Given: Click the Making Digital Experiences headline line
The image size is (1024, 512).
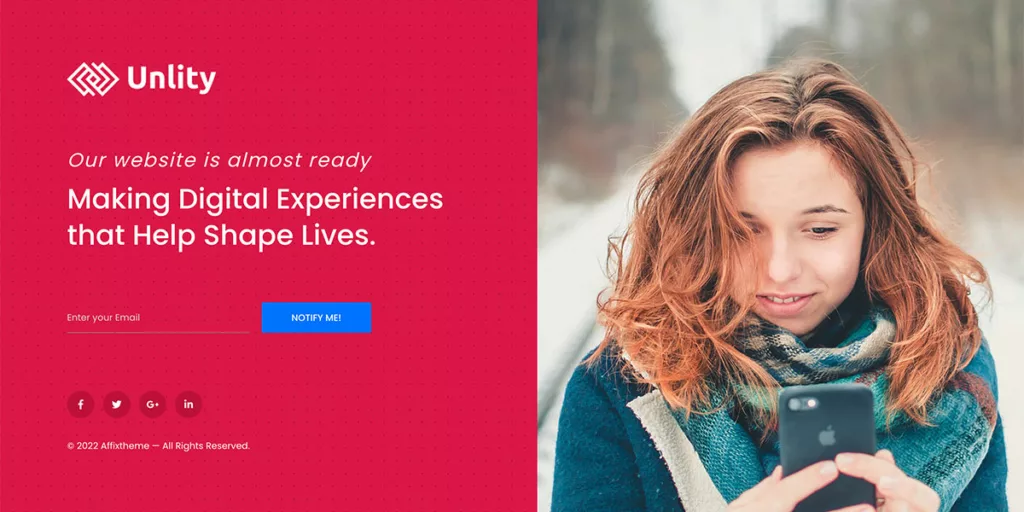Looking at the screenshot, I should (255, 199).
